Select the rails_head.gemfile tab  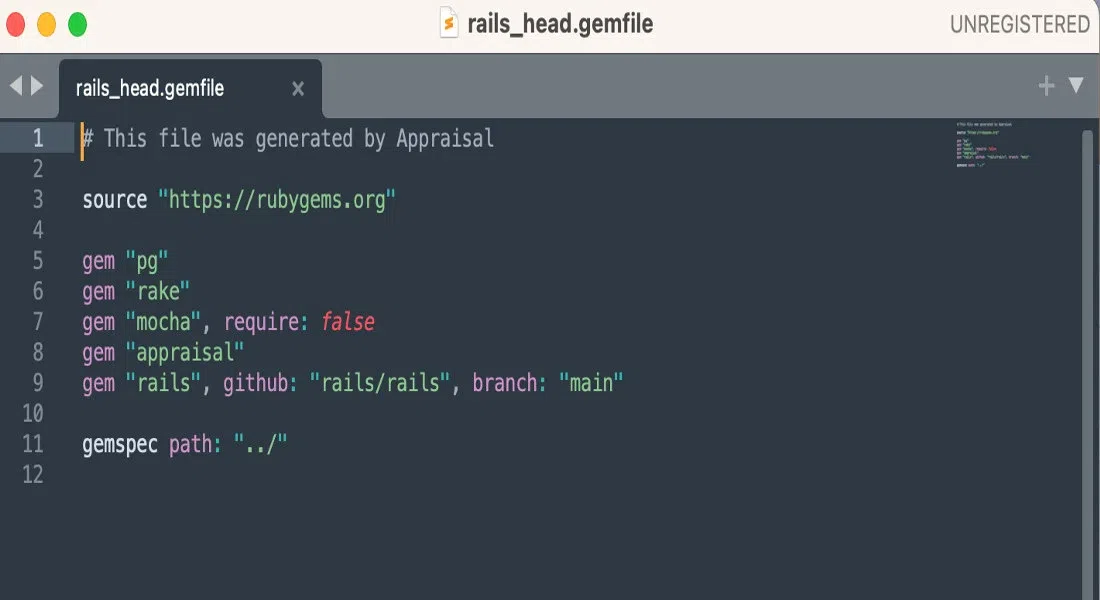[190, 88]
